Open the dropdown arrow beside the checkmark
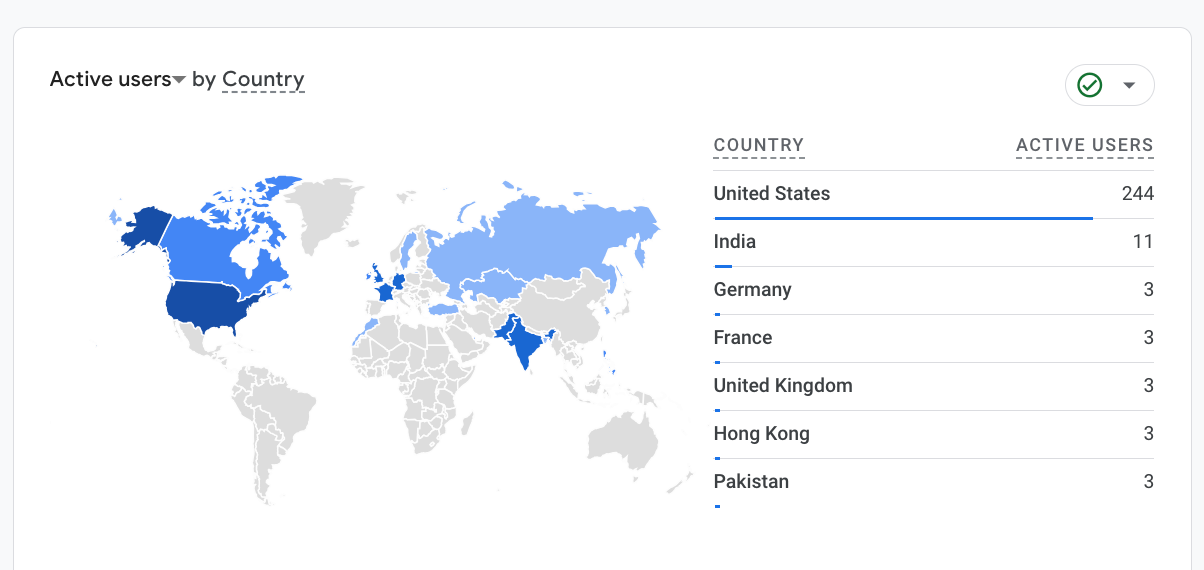 coord(1129,85)
